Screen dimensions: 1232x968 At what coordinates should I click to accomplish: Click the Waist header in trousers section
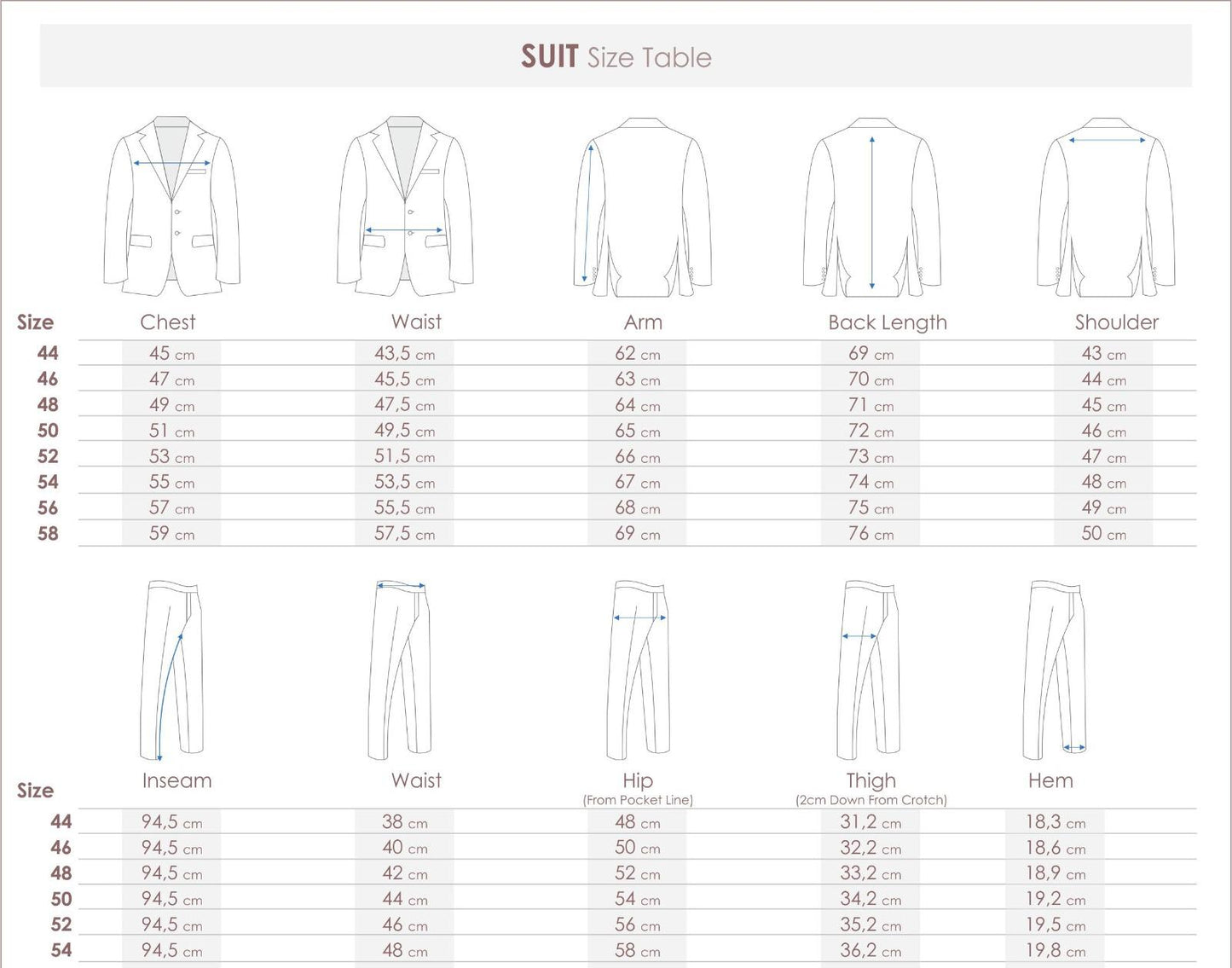click(x=417, y=780)
